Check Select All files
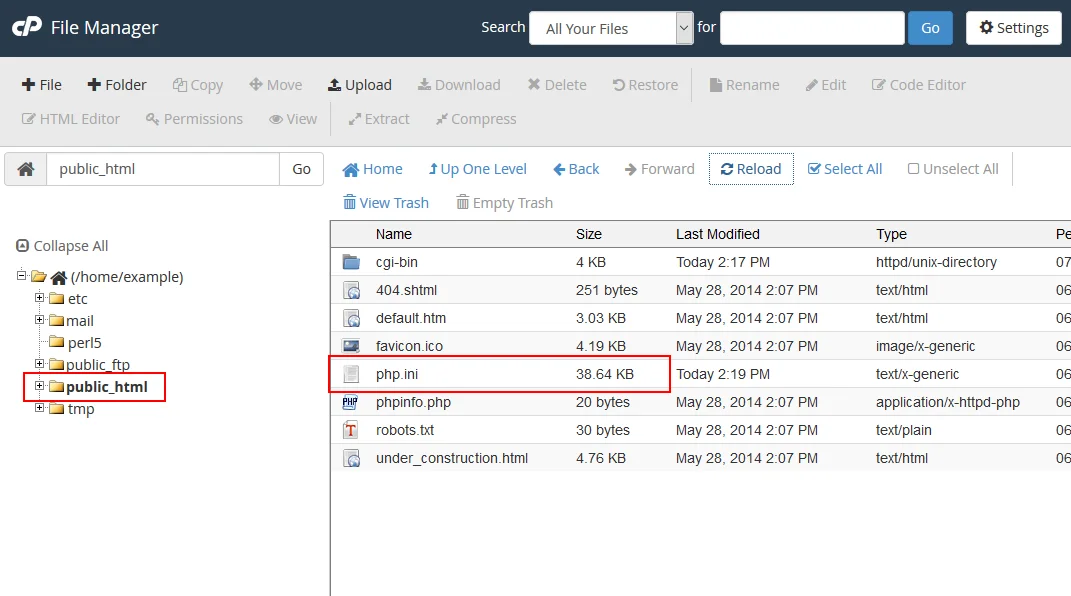The image size is (1071, 596). 845,169
